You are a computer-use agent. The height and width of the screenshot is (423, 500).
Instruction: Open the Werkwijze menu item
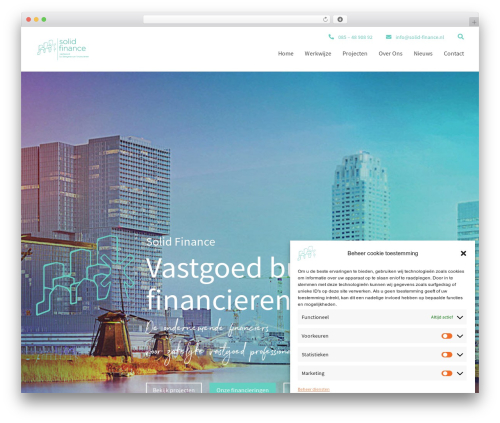click(x=318, y=54)
